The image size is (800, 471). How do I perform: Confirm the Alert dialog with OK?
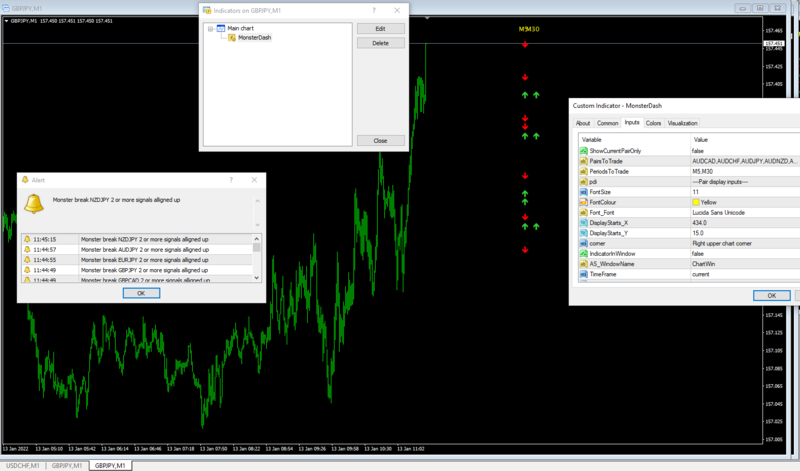[141, 293]
